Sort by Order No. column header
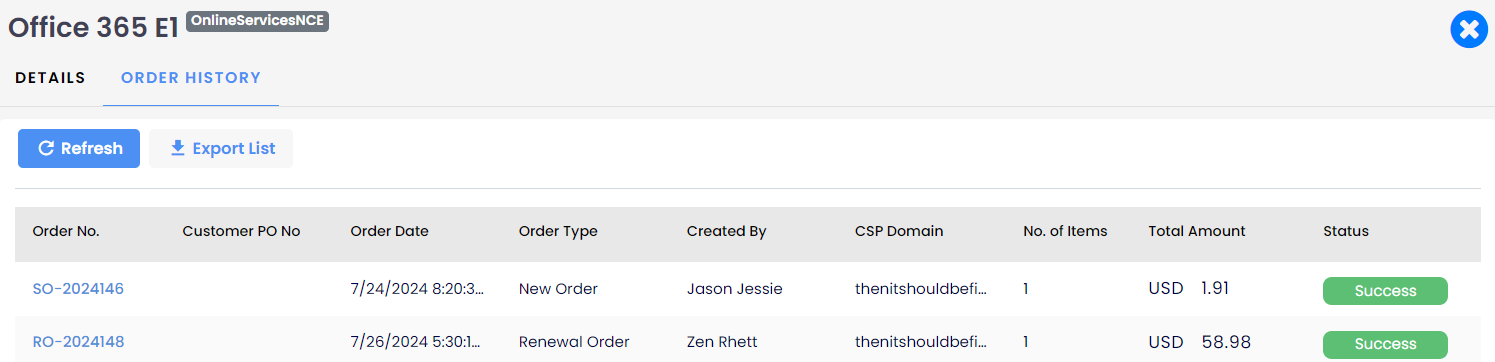The width and height of the screenshot is (1495, 362). (x=66, y=231)
